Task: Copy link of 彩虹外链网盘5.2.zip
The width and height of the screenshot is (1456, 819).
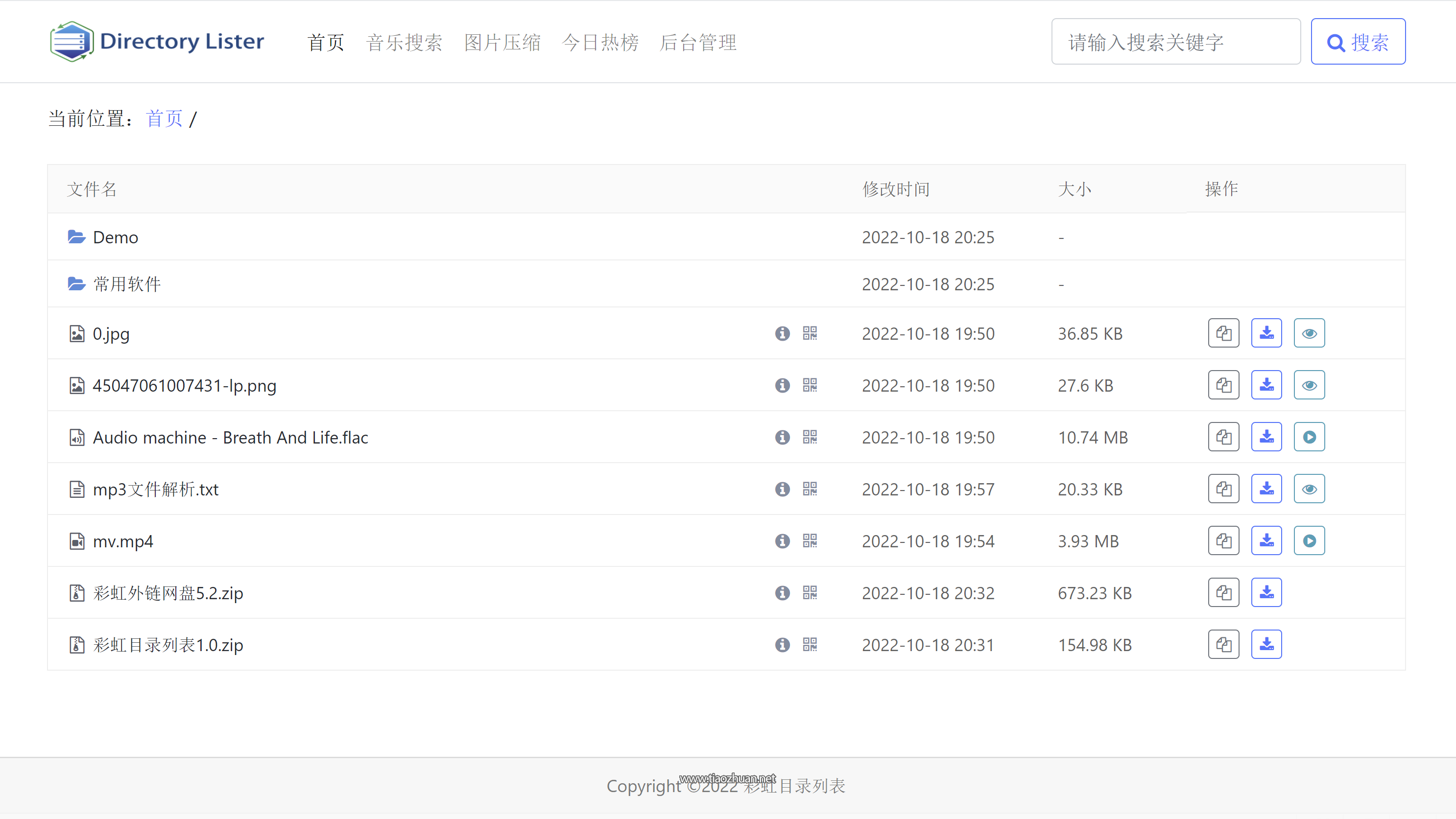Action: pos(1223,593)
